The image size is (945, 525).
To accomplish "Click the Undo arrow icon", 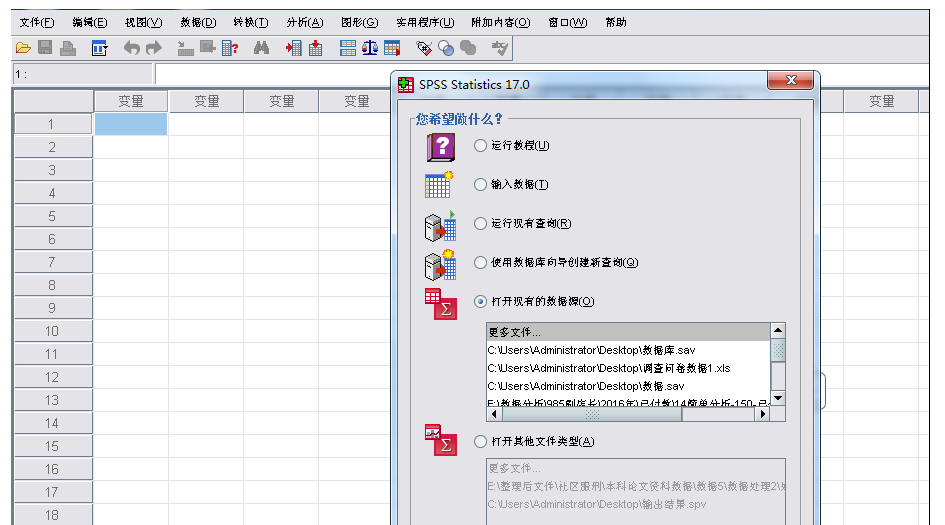I will [x=131, y=48].
